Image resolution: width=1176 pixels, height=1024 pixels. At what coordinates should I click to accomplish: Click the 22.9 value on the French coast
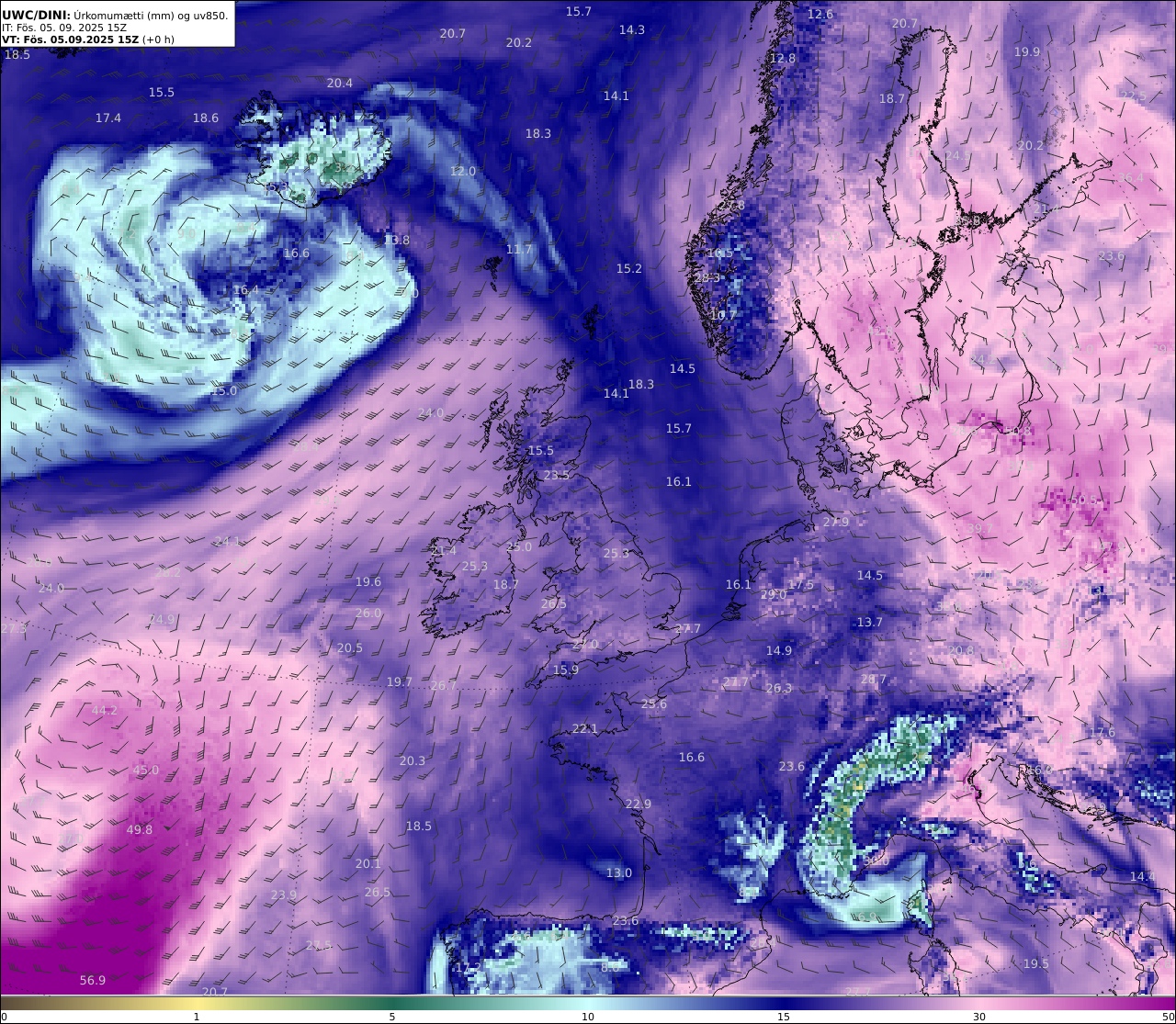coord(639,804)
